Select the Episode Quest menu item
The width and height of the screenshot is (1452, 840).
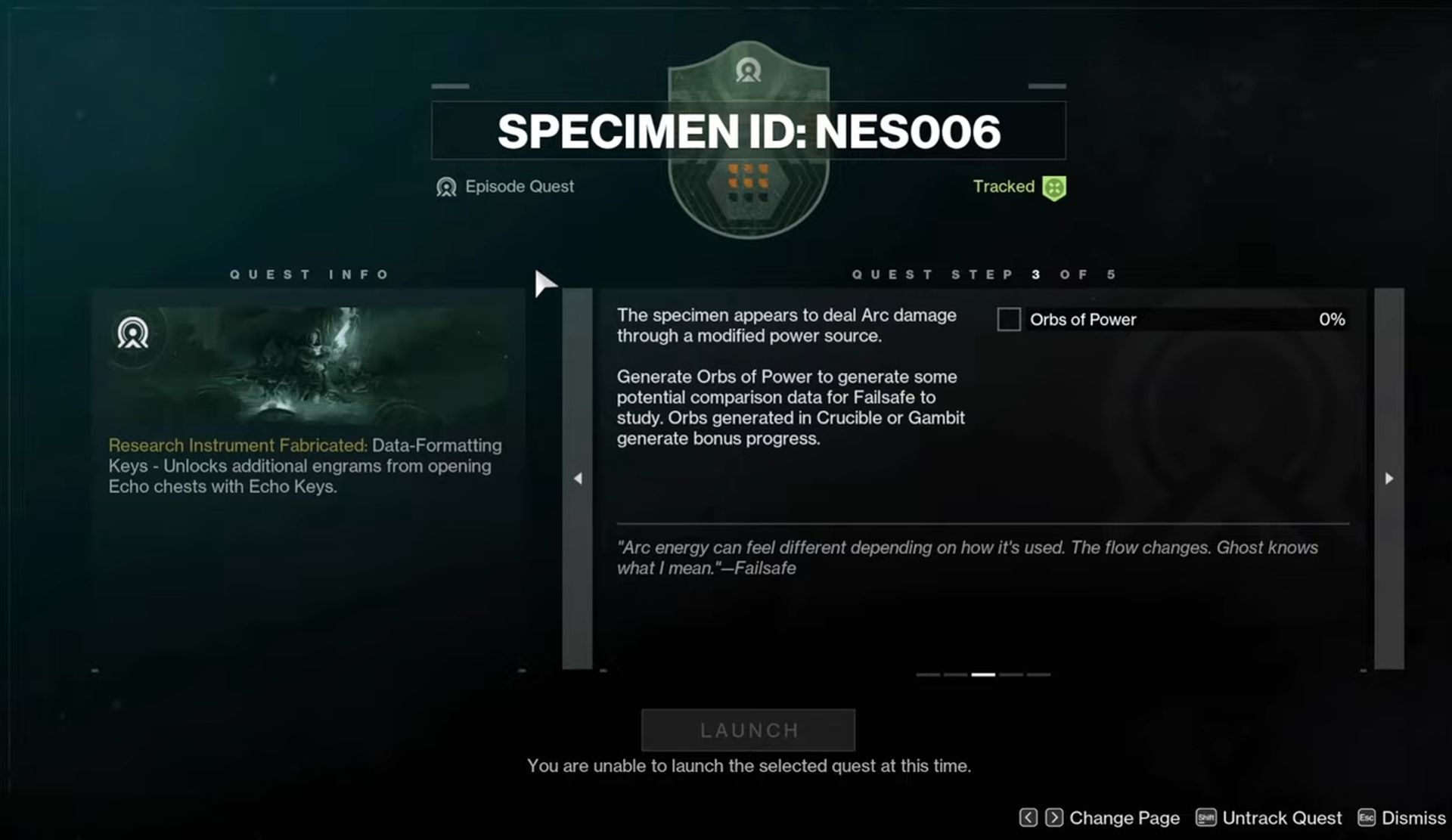pyautogui.click(x=505, y=186)
